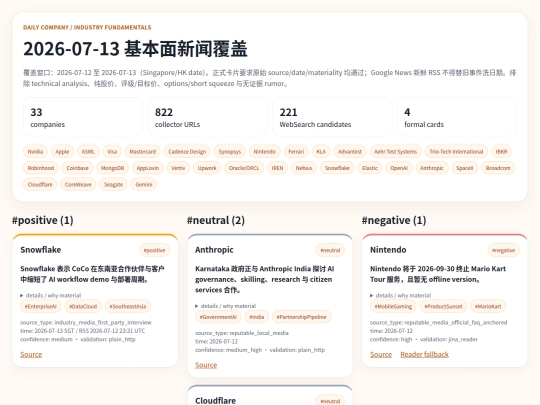Choose the Elastic chip
Screen dimensions: 540x405
[x=370, y=168]
